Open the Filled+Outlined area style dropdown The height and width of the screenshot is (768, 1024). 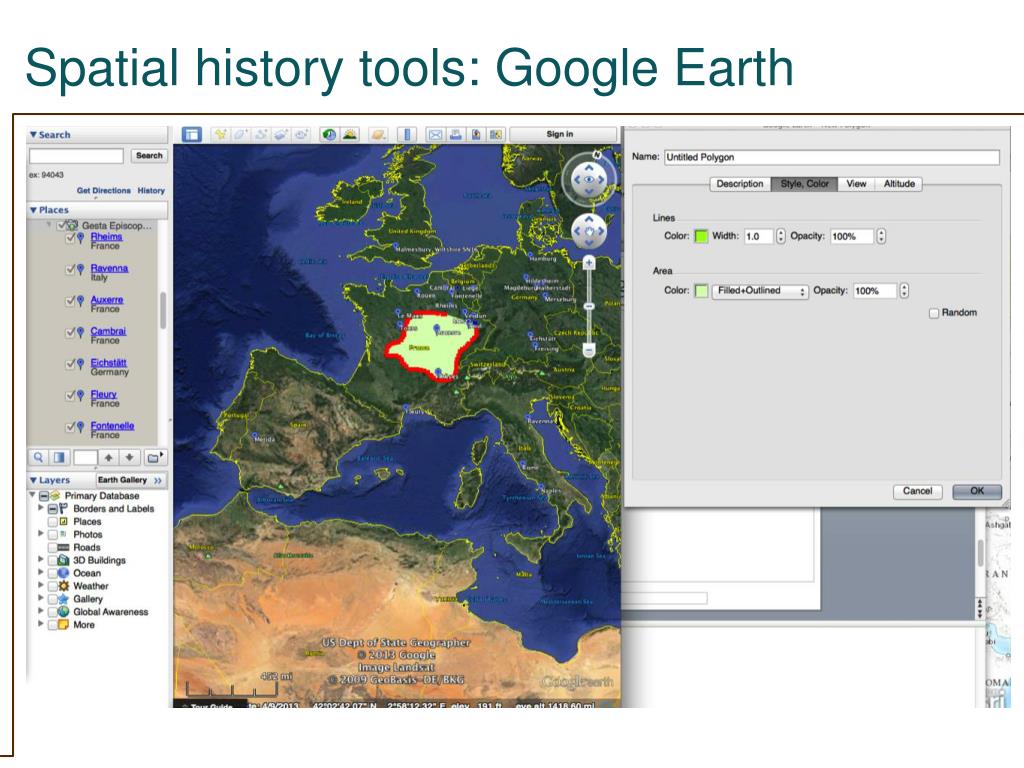760,291
